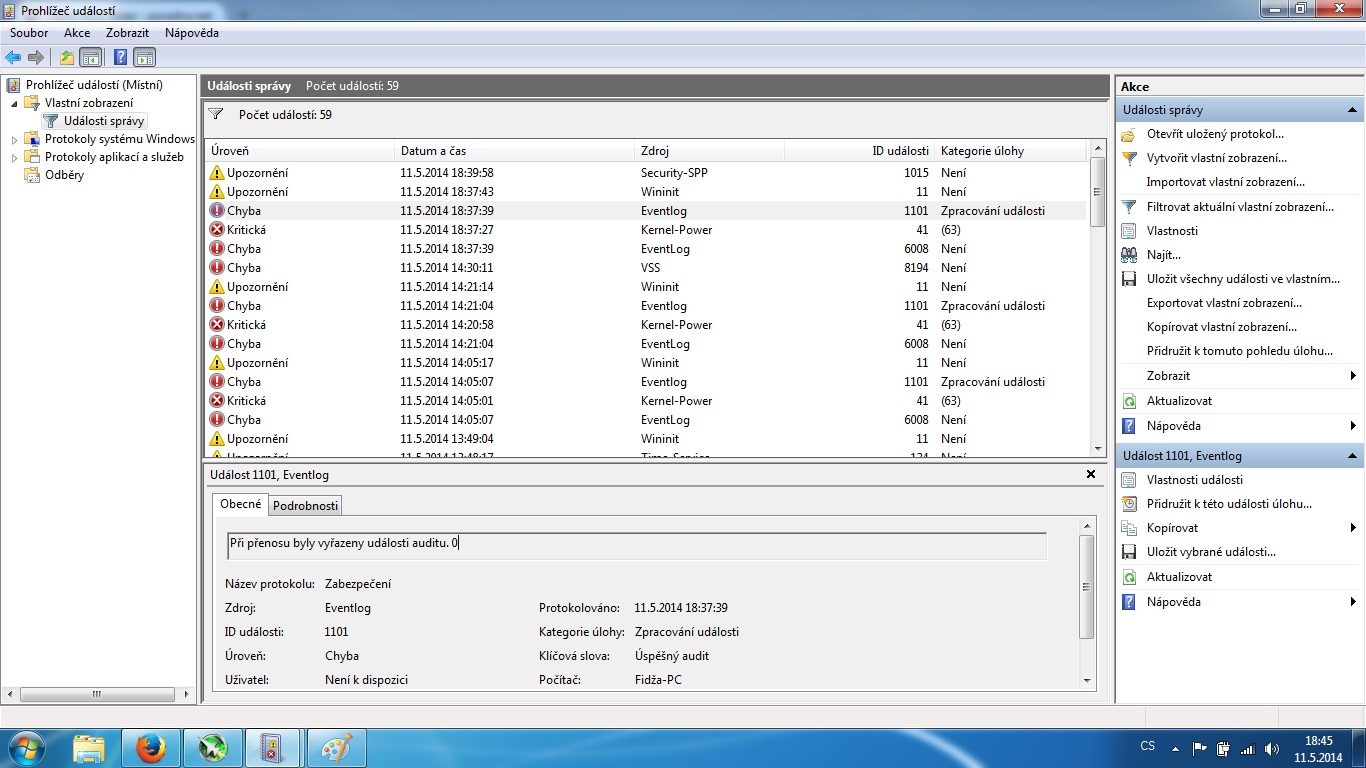Select Události správy in the tree
This screenshot has width=1366, height=768.
coord(104,121)
